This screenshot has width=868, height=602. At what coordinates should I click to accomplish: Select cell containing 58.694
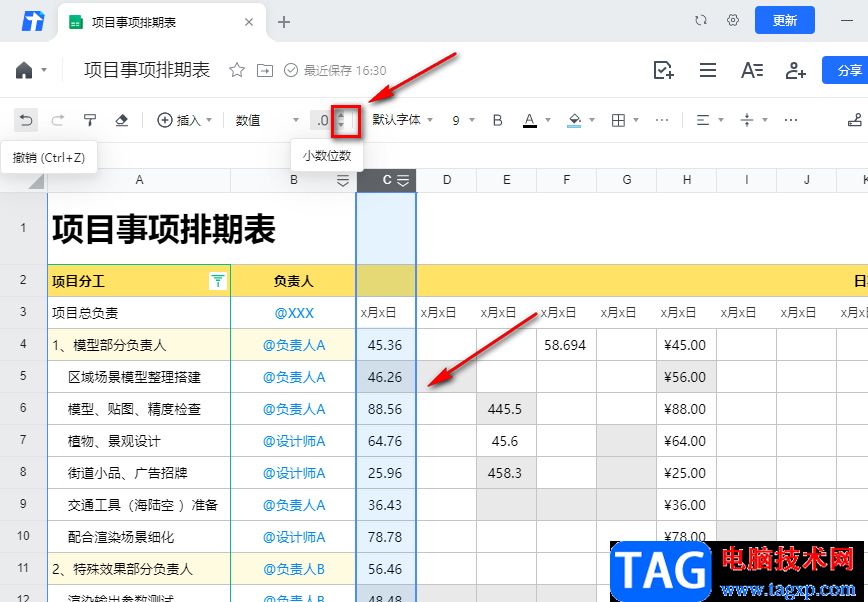click(x=566, y=345)
